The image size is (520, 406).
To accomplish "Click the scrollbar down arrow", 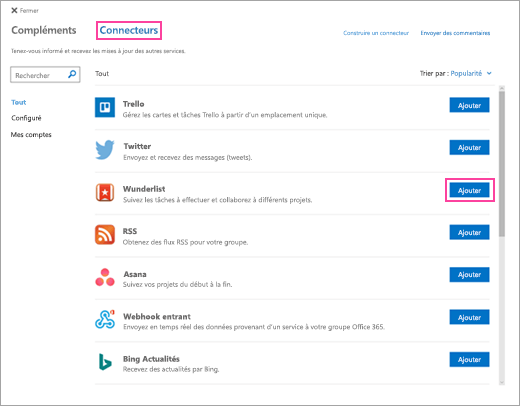I will 502,382.
